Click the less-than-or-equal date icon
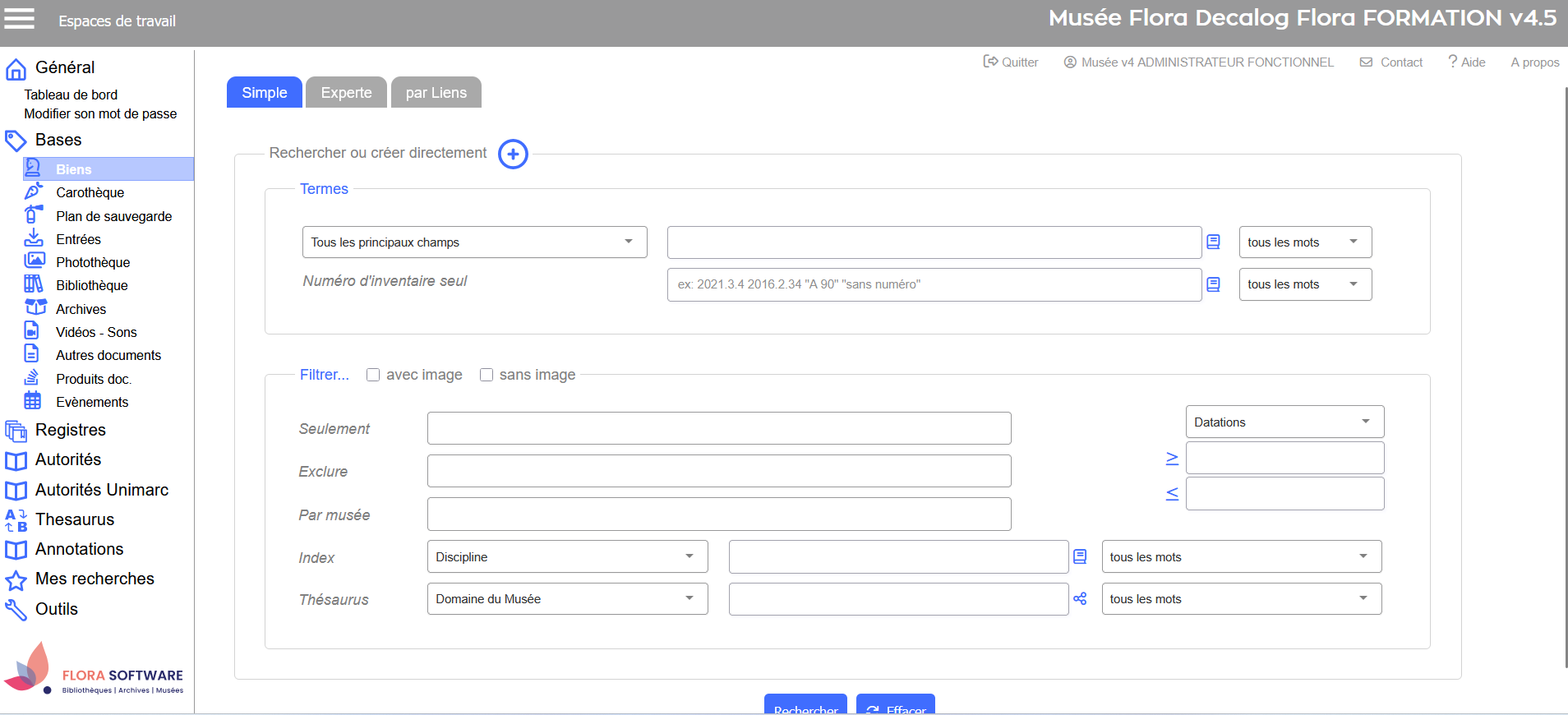The image size is (1568, 715). tap(1172, 494)
